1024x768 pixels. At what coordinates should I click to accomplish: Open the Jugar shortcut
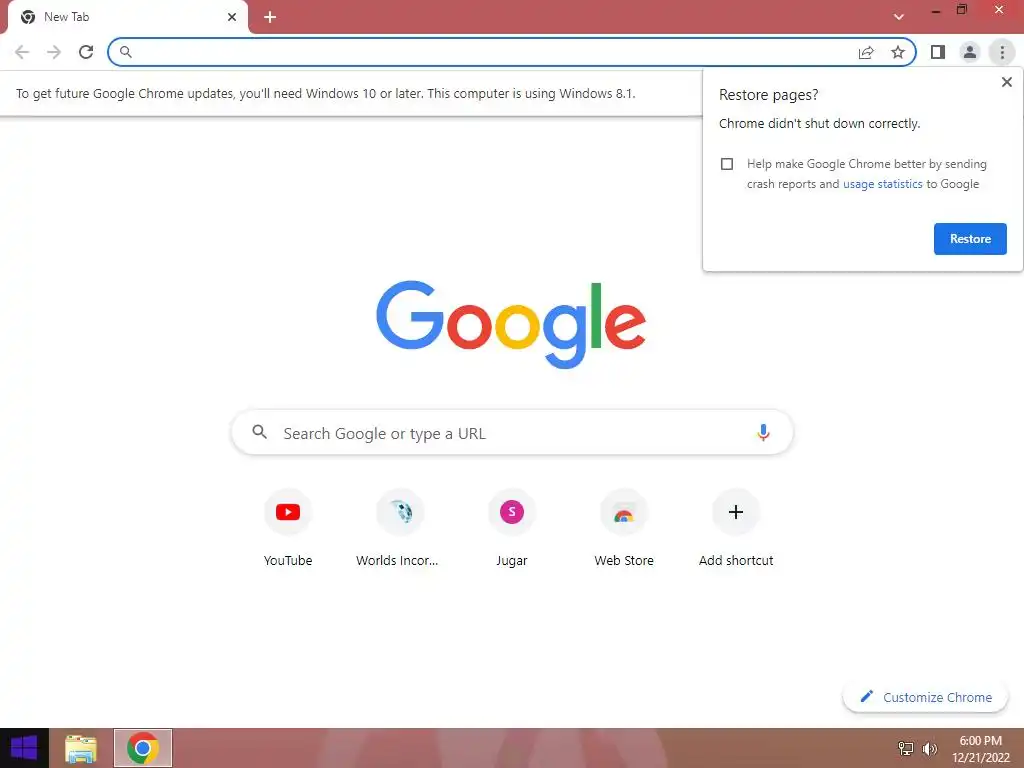coord(512,529)
